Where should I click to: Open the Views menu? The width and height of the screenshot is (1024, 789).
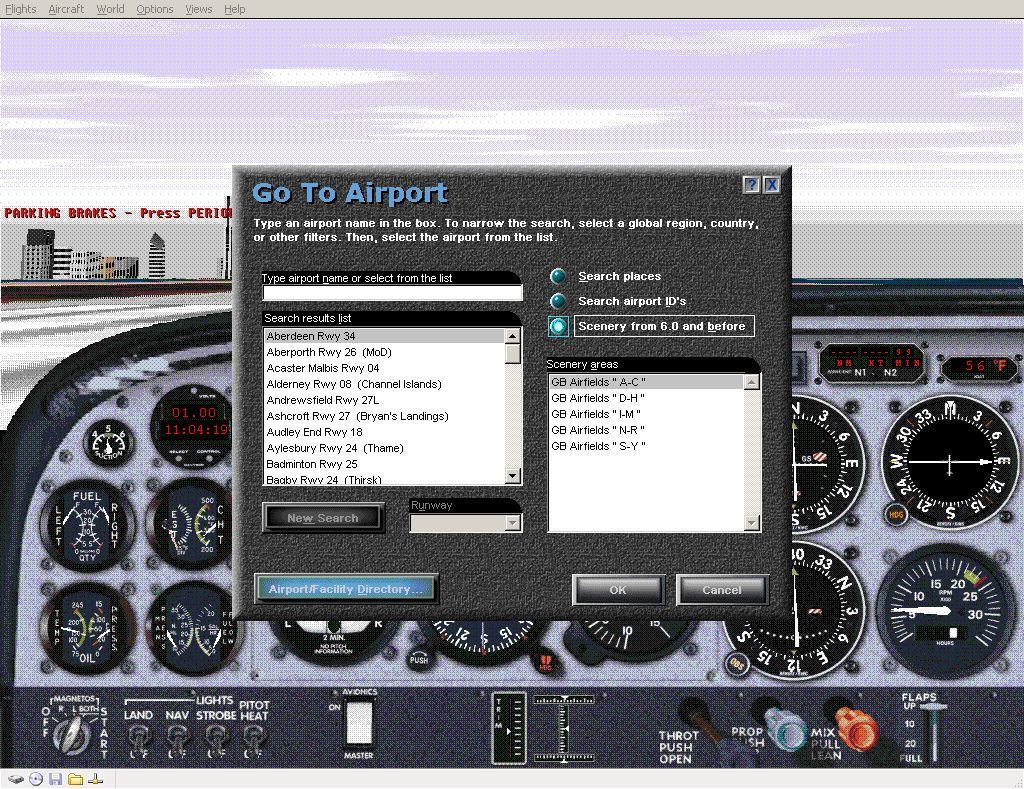point(199,9)
